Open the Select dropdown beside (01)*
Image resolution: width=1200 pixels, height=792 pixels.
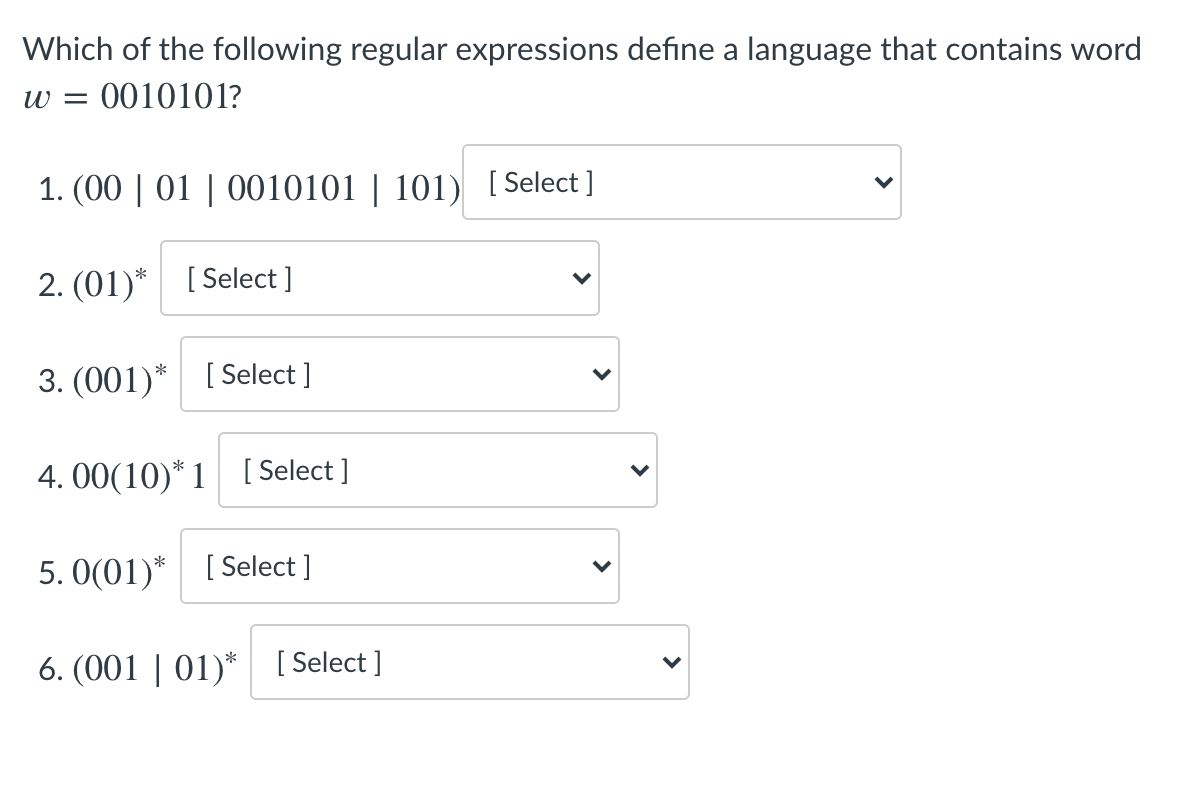point(380,278)
